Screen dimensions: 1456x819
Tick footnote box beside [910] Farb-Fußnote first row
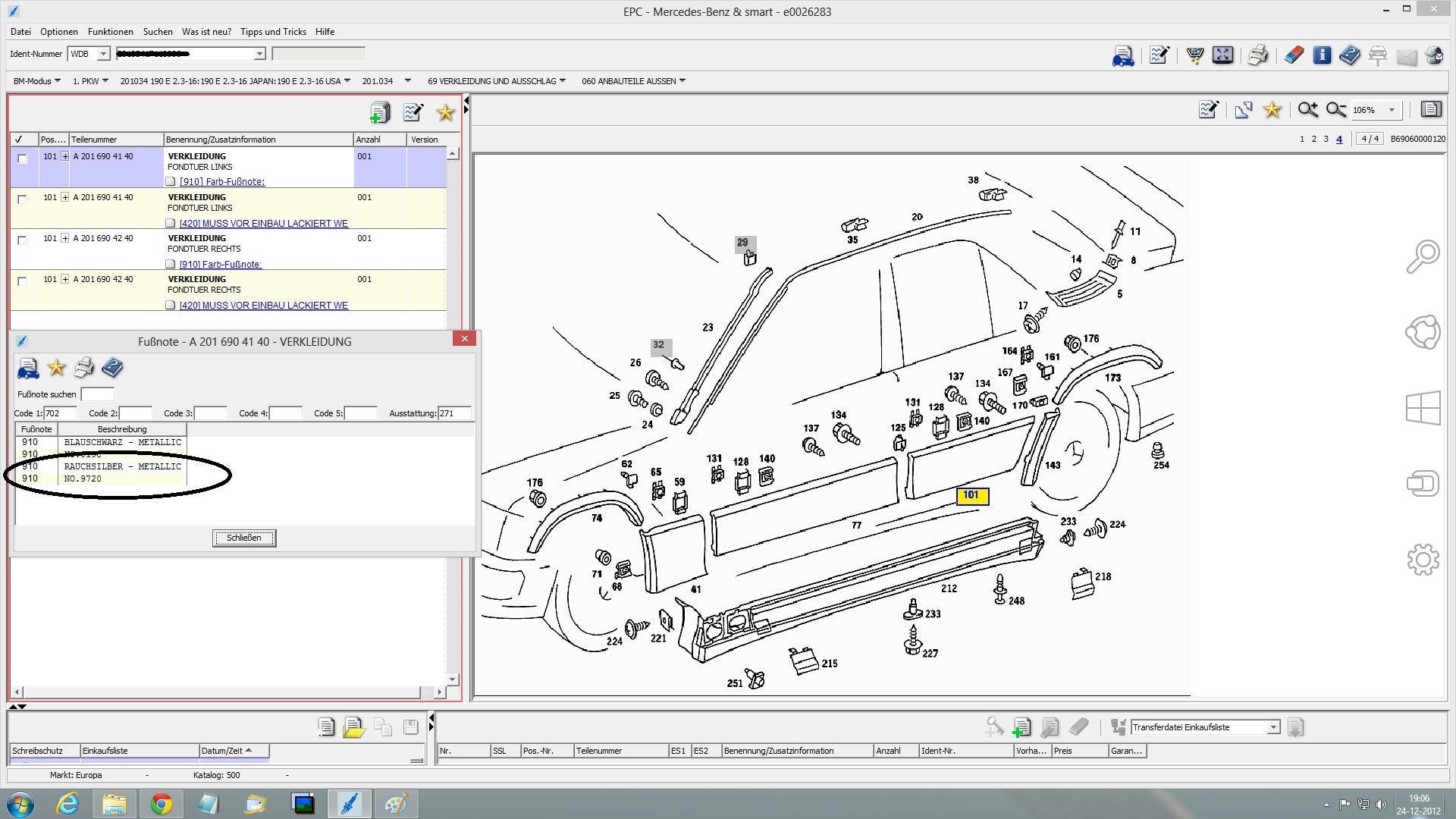click(171, 182)
